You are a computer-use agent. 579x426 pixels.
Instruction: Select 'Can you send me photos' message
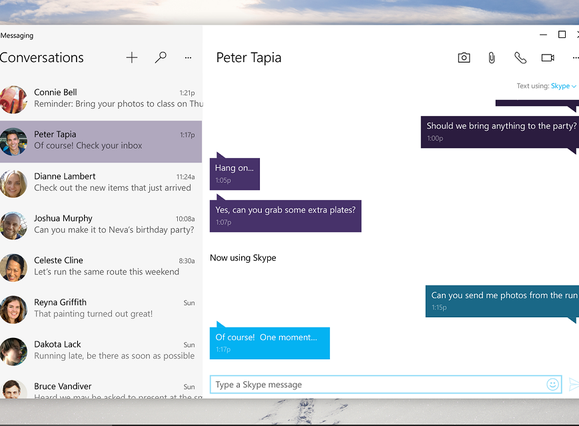point(502,301)
